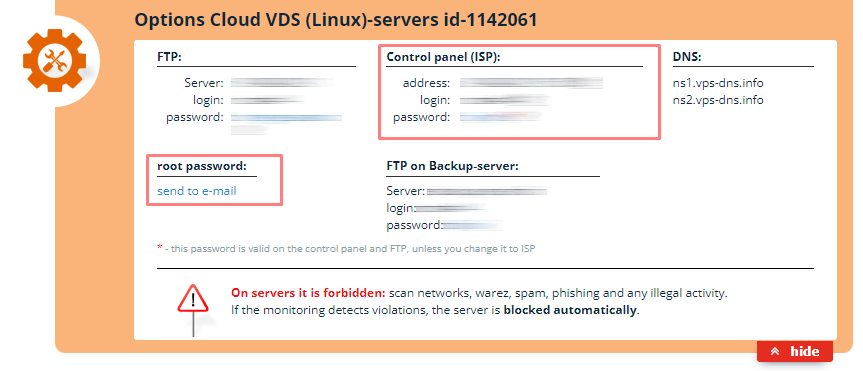Click the blurred control panel password value
863x371 pixels.
point(501,117)
